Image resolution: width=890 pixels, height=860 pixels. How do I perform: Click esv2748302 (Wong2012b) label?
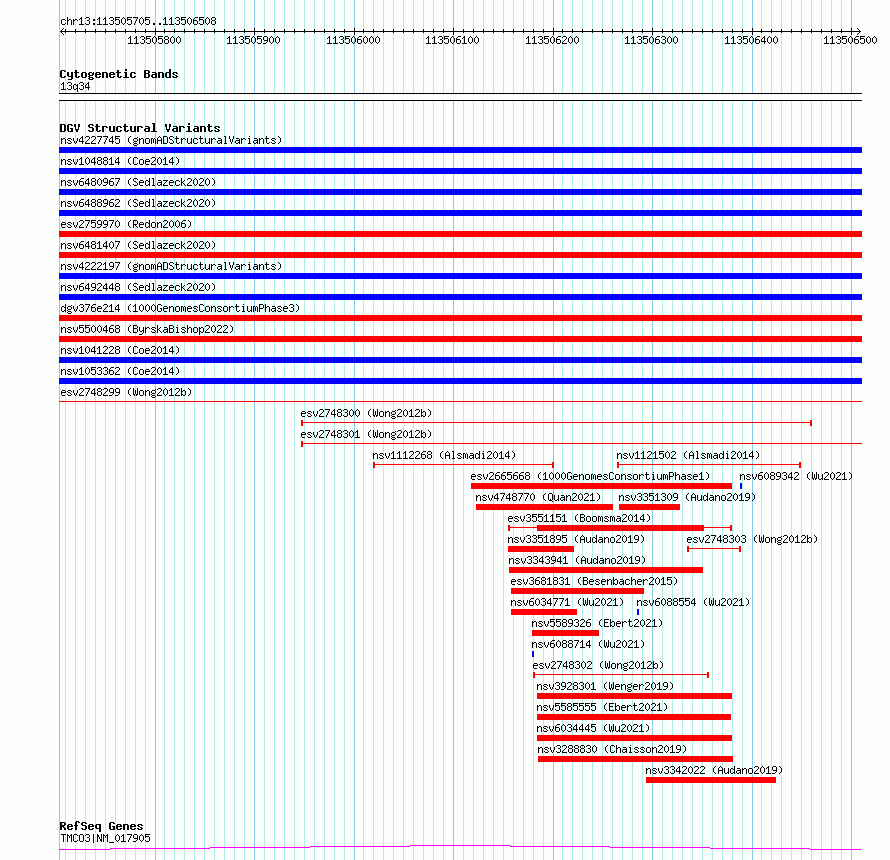[598, 665]
